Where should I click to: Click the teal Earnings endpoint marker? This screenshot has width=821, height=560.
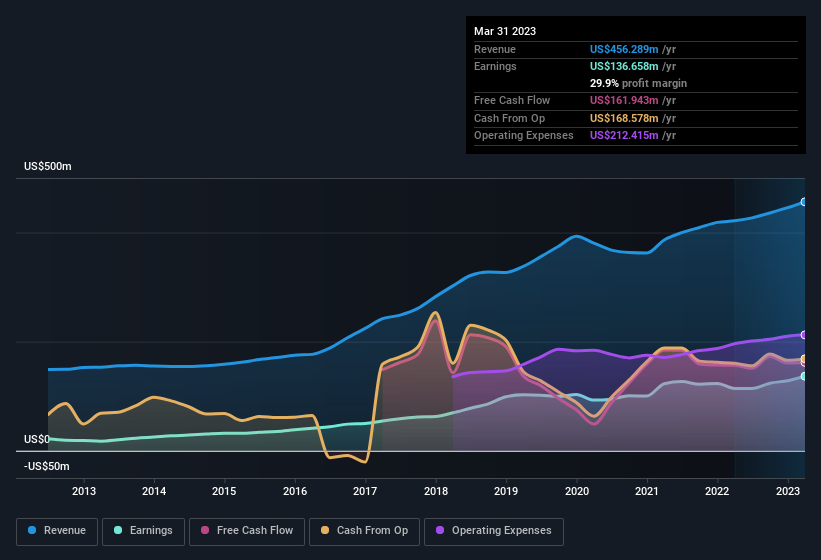point(803,376)
